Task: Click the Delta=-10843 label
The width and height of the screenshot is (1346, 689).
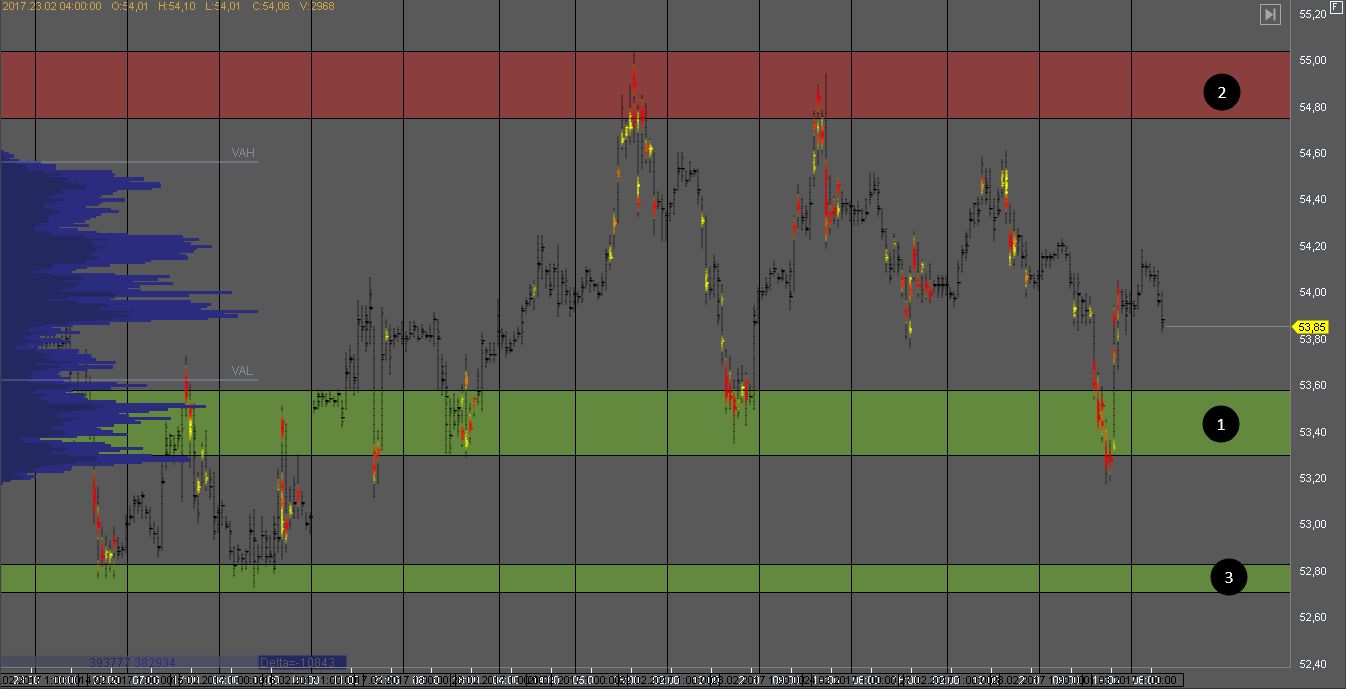Action: tap(302, 662)
